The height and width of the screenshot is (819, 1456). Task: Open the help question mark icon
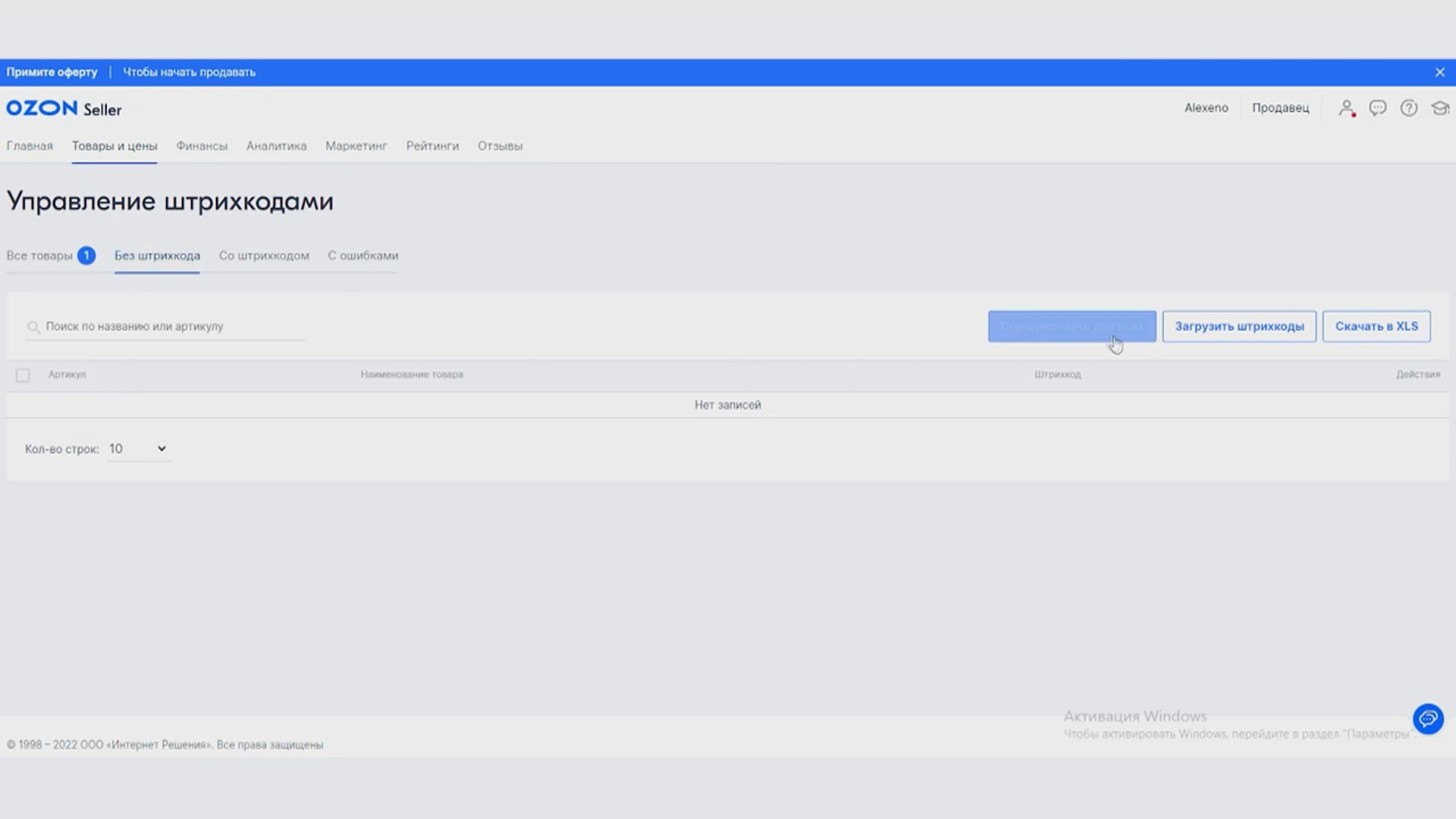tap(1409, 108)
